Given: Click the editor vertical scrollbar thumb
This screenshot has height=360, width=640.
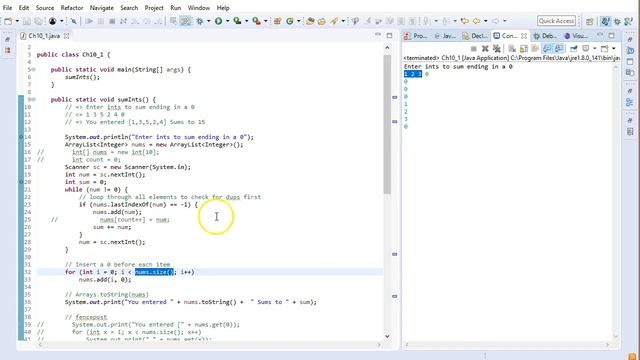Looking at the screenshot, I should tap(387, 124).
